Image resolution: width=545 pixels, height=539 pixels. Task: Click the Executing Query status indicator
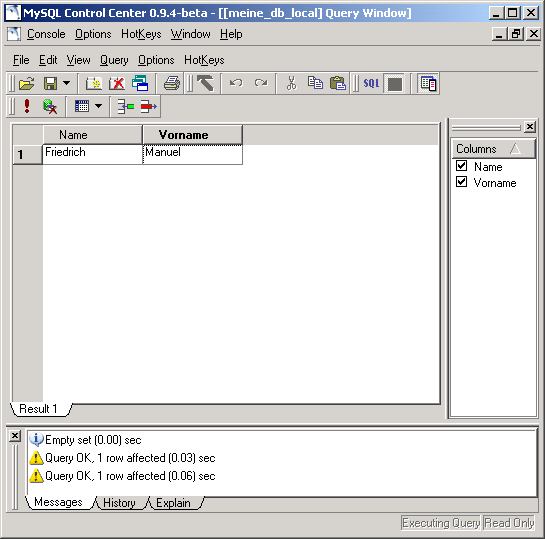(x=441, y=523)
